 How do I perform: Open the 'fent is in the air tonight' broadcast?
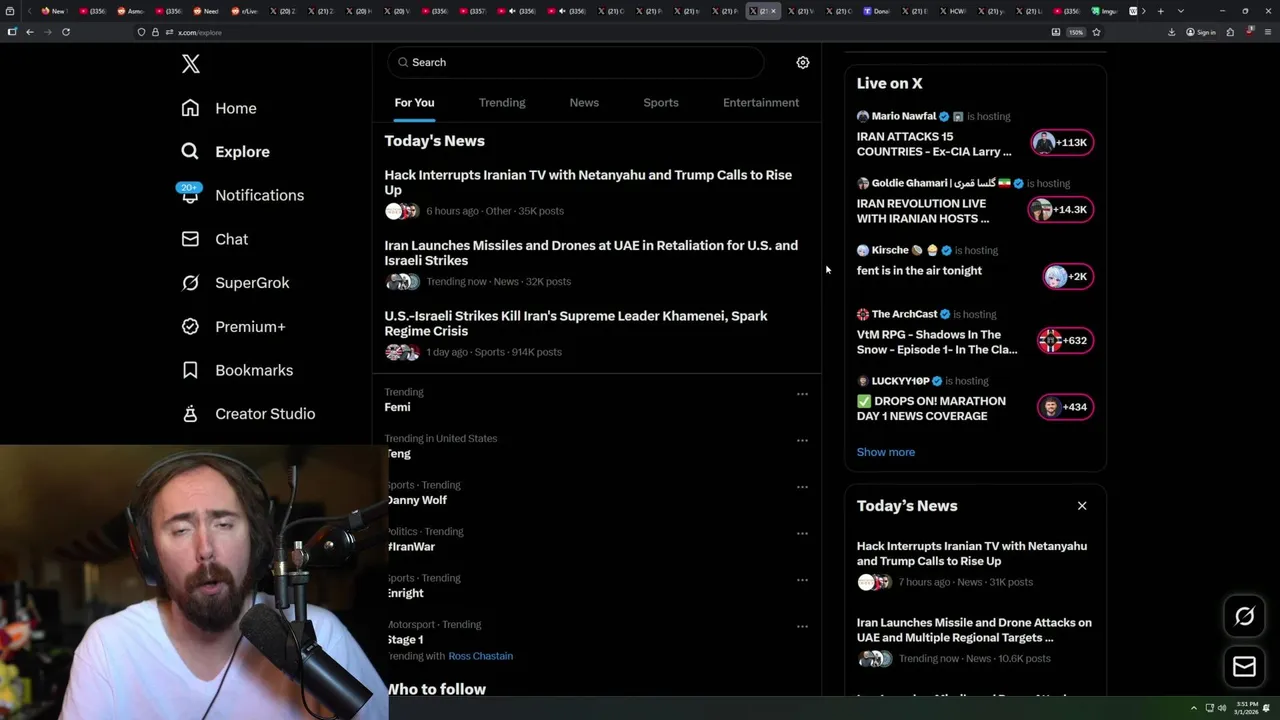919,271
